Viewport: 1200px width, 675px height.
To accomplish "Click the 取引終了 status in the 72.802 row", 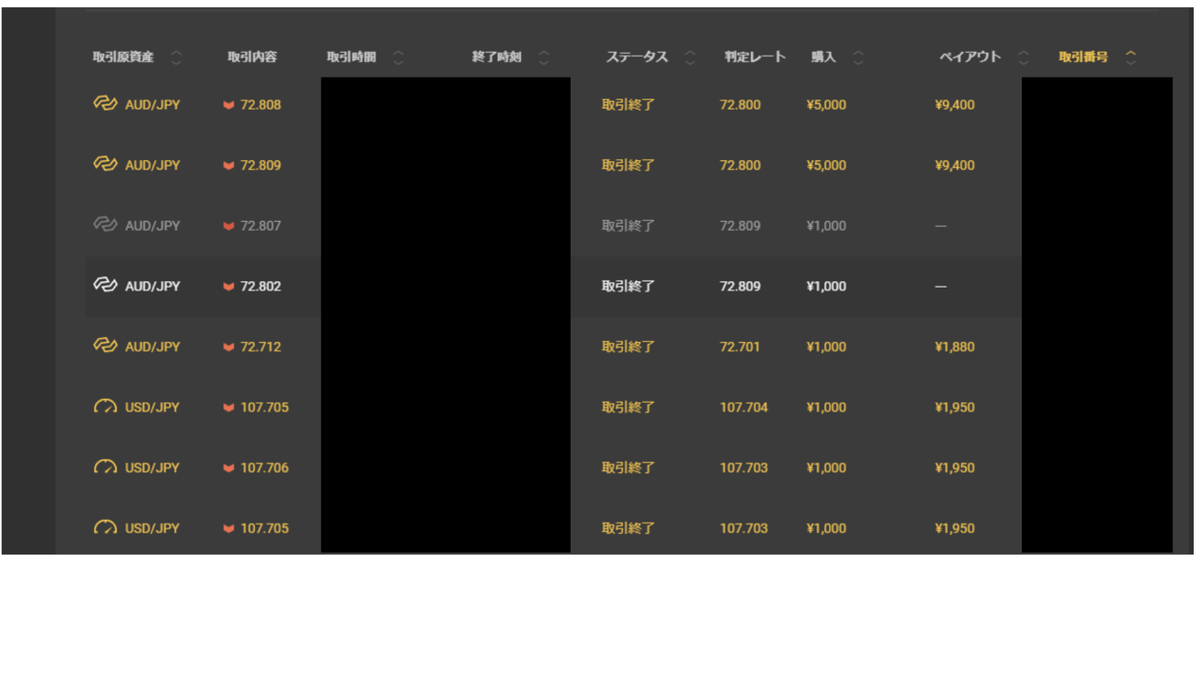I will [628, 286].
